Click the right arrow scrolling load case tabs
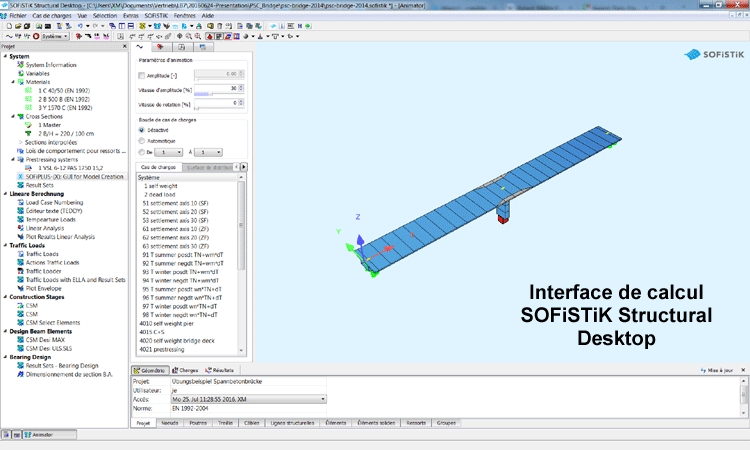 click(243, 167)
